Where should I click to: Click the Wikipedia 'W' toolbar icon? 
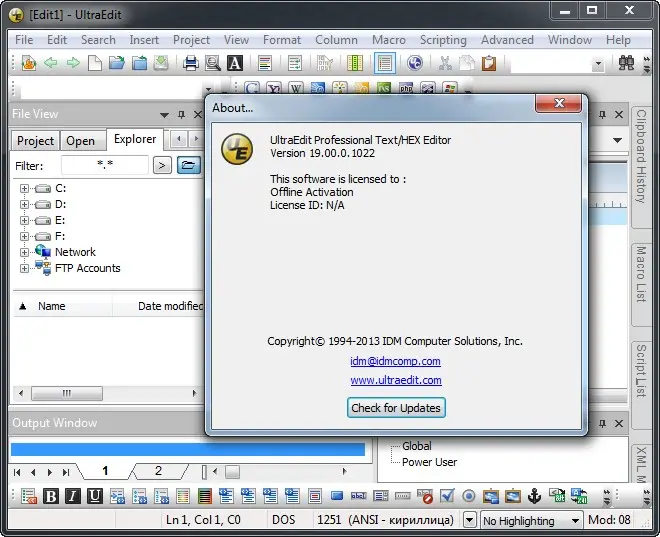[296, 88]
